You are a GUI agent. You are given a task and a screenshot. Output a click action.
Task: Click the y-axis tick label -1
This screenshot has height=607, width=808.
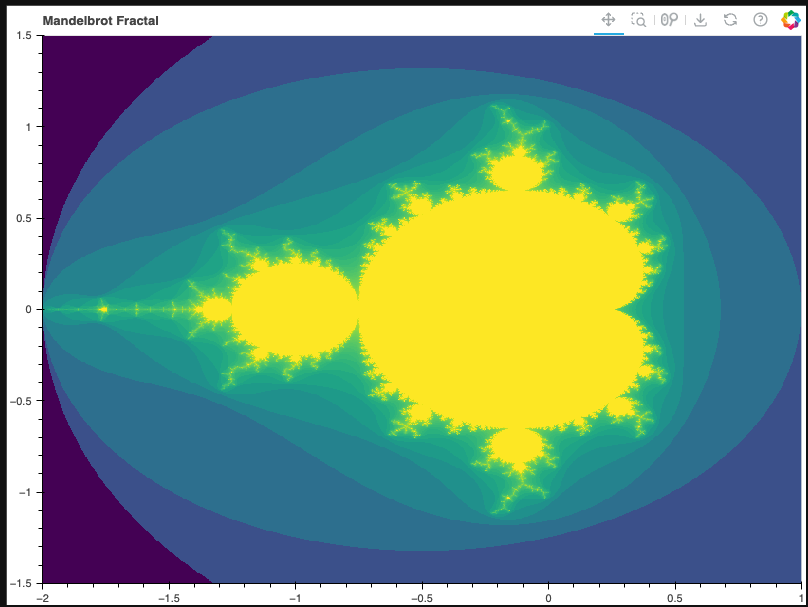pyautogui.click(x=27, y=492)
